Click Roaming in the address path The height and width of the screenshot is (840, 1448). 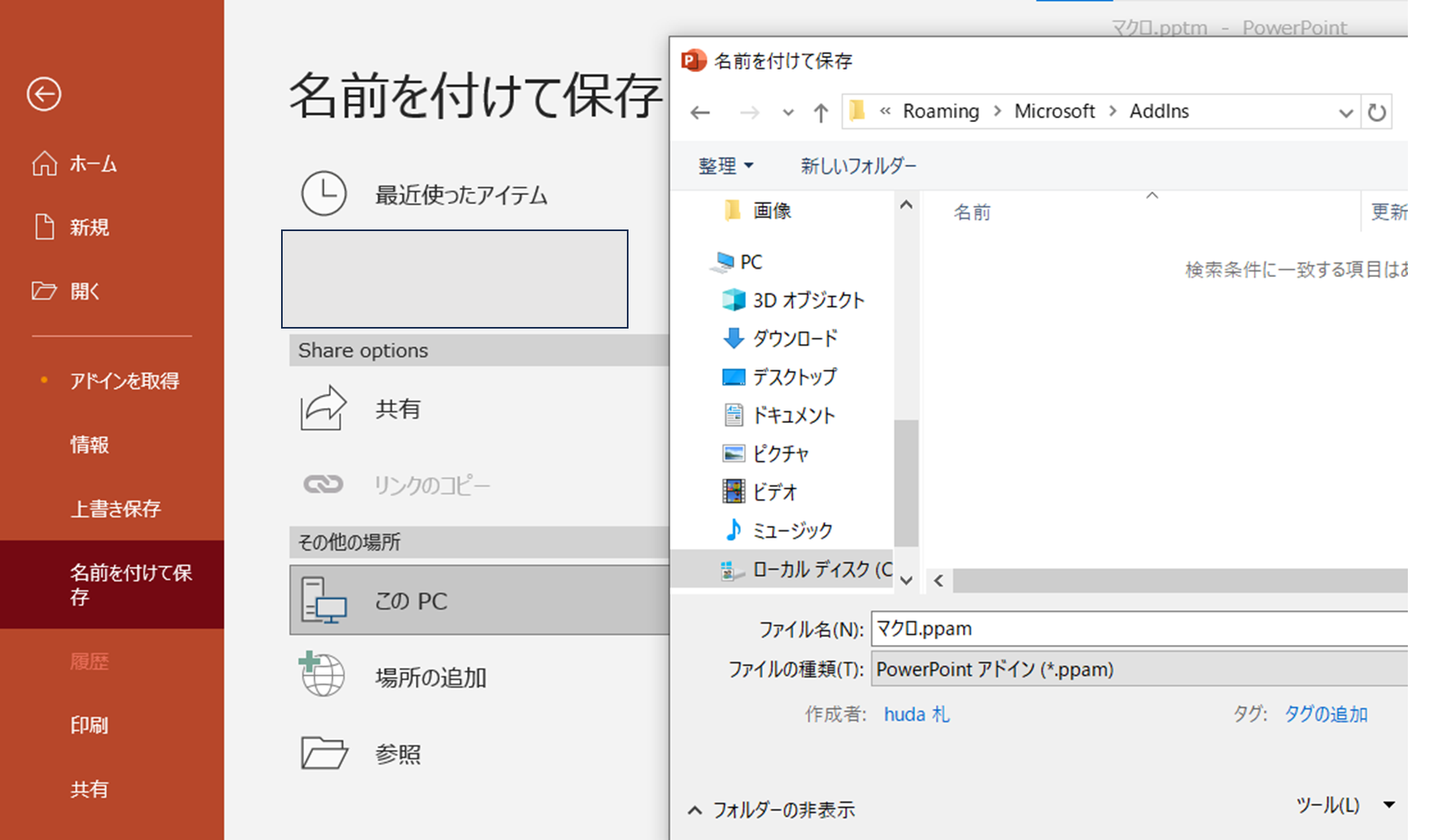coord(941,111)
